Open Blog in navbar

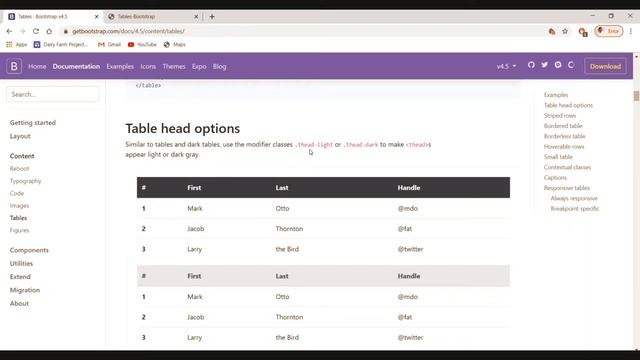220,66
